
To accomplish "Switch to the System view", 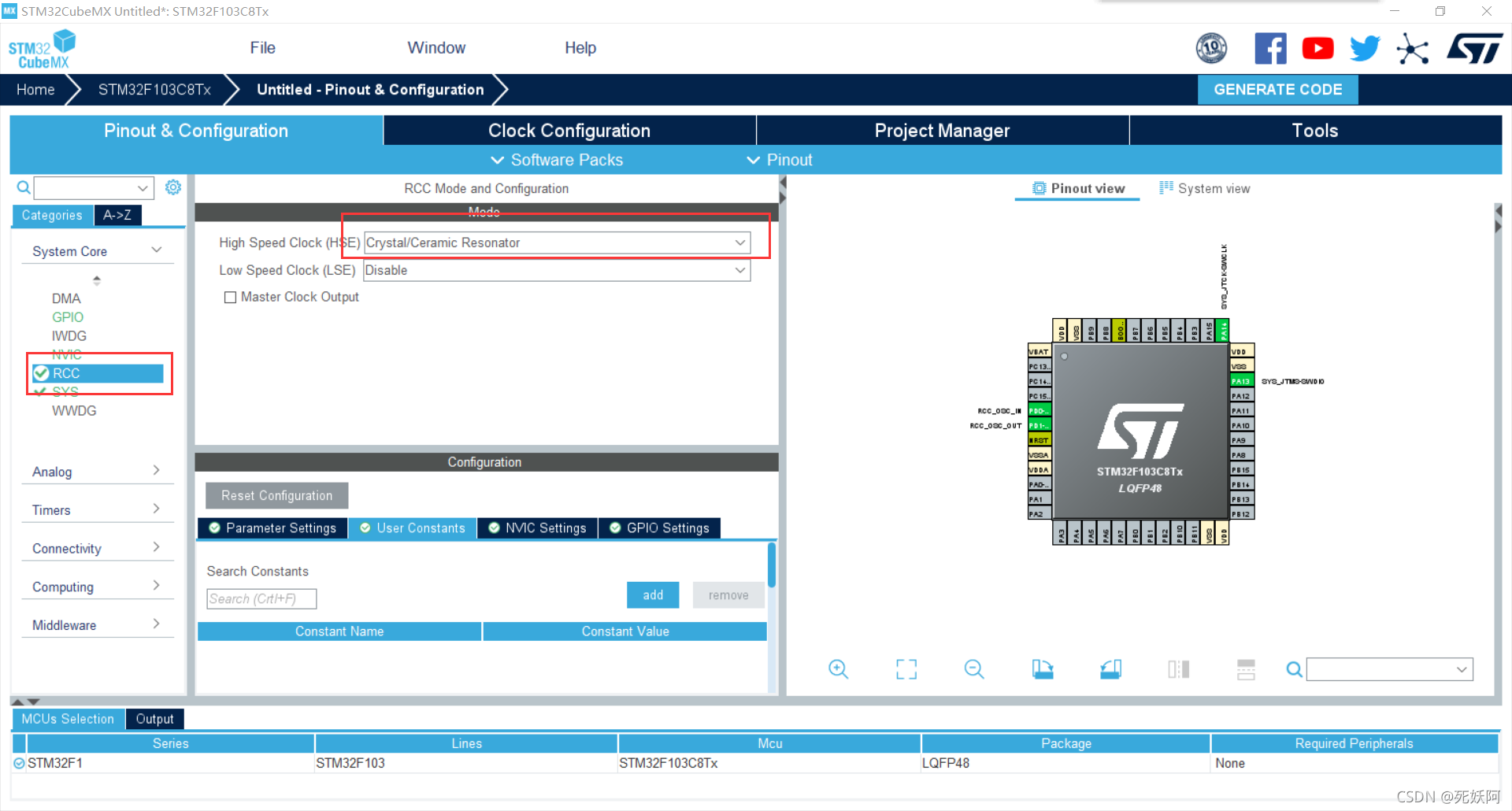I will [x=1205, y=188].
